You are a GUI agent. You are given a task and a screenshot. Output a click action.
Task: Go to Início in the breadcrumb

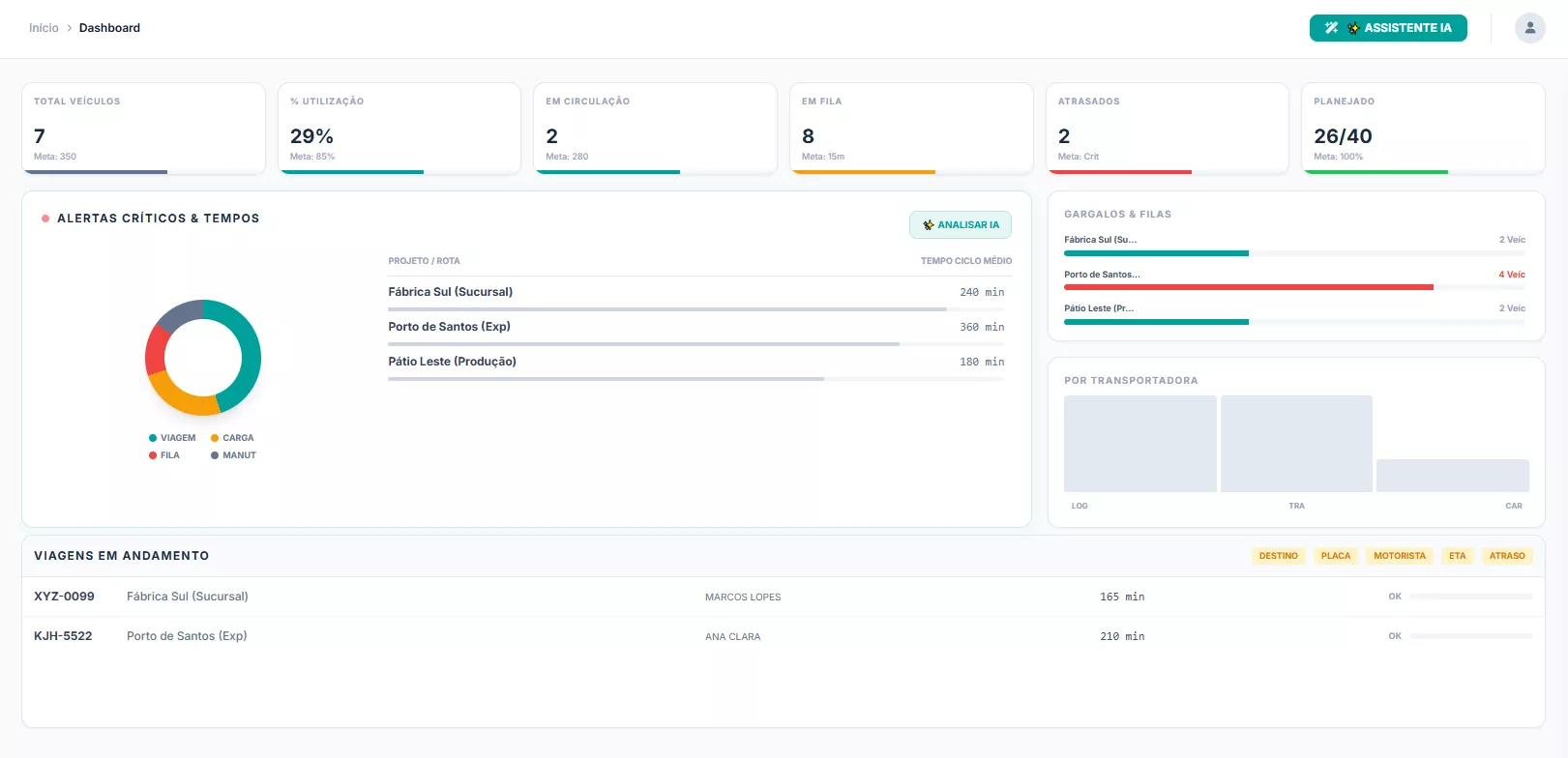coord(44,28)
